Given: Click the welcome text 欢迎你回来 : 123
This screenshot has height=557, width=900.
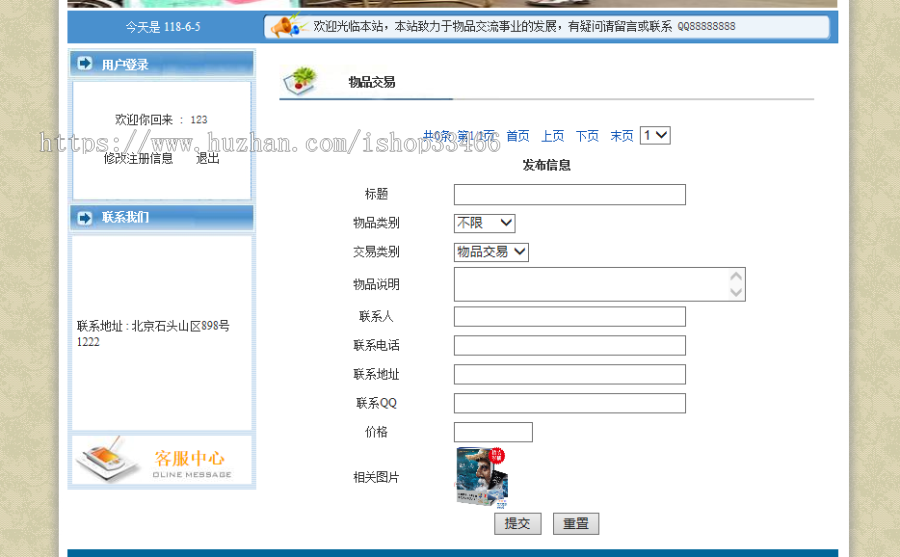Looking at the screenshot, I should click(161, 119).
